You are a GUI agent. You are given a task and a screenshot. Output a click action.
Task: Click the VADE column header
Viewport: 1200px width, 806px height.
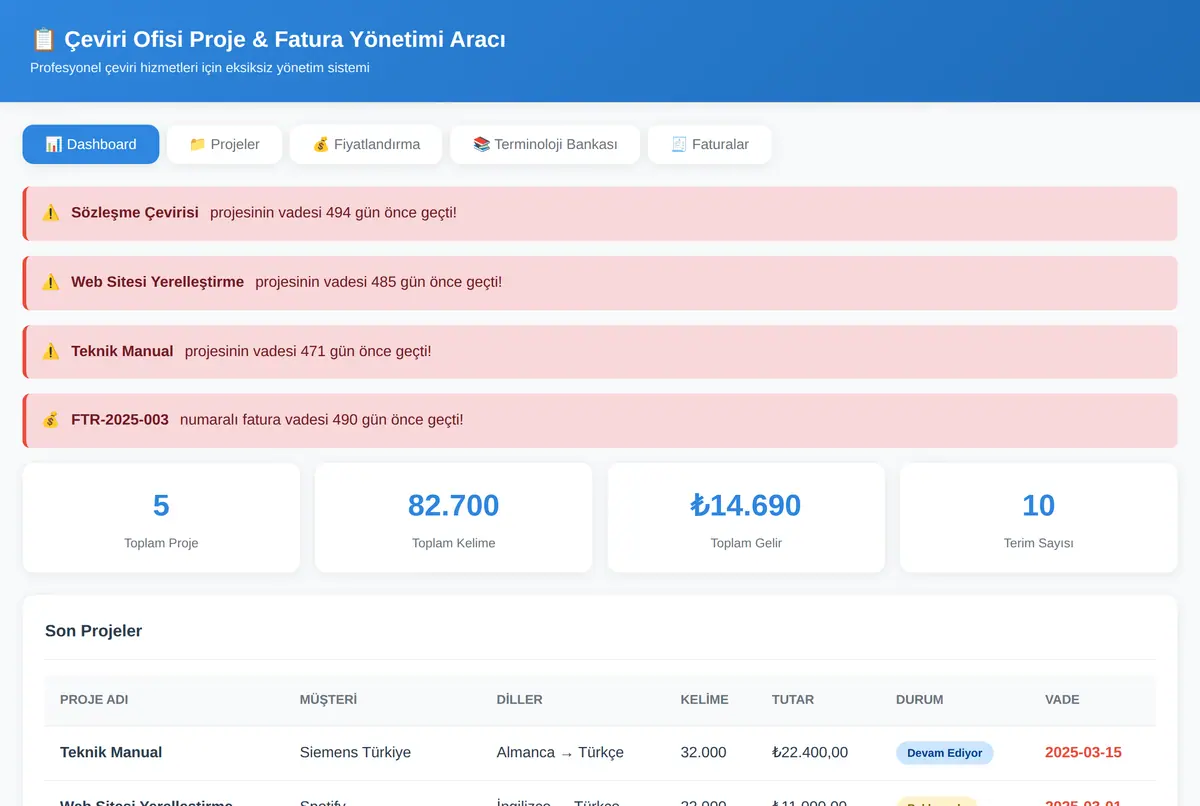1062,700
